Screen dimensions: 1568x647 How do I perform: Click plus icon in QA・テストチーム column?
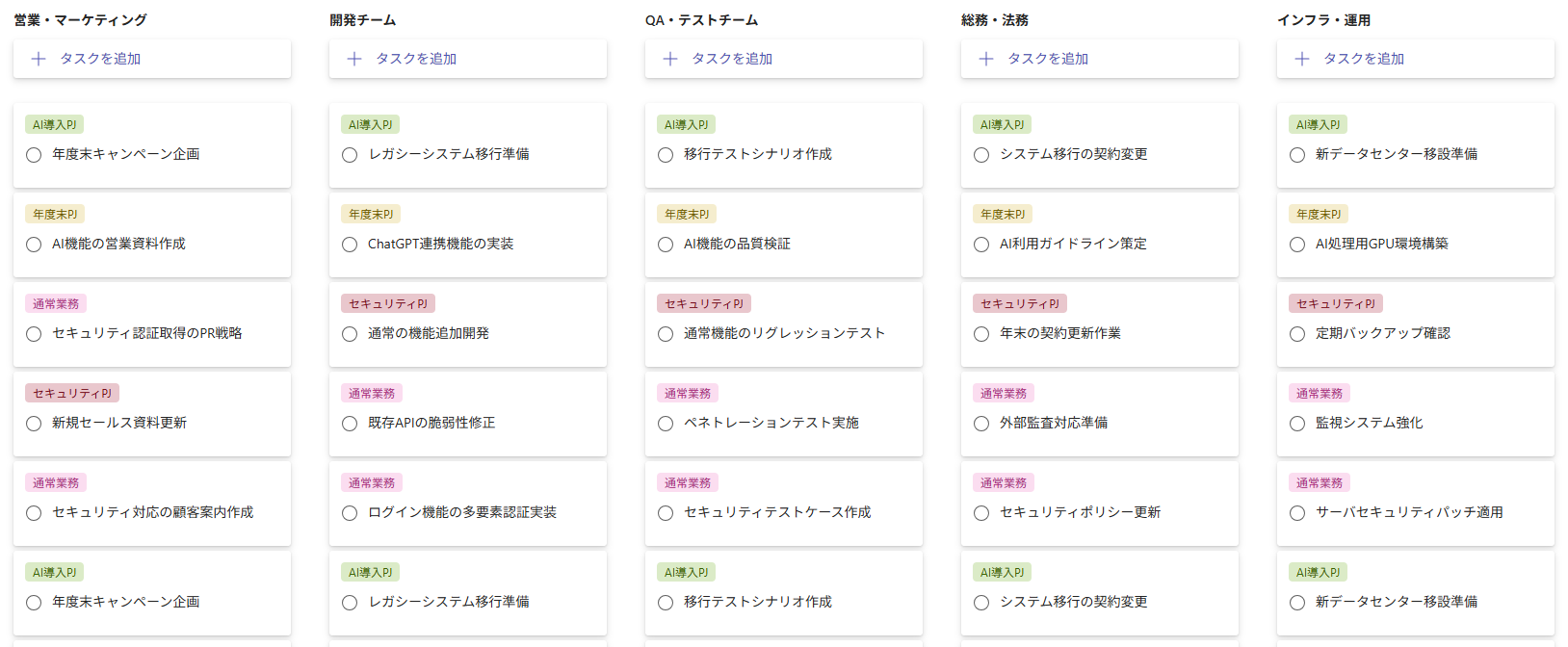pos(670,59)
